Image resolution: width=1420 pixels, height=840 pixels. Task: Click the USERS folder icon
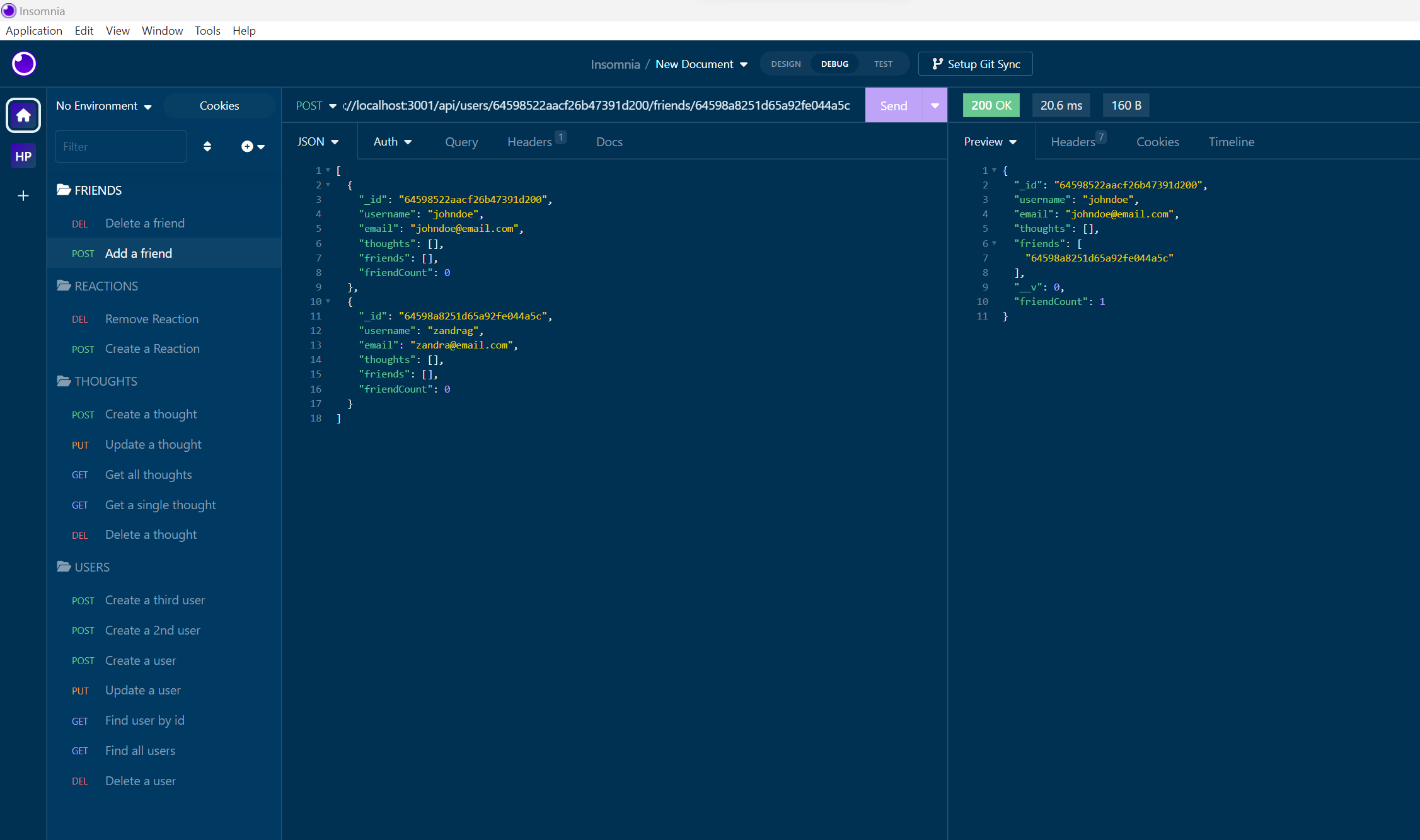[x=64, y=567]
